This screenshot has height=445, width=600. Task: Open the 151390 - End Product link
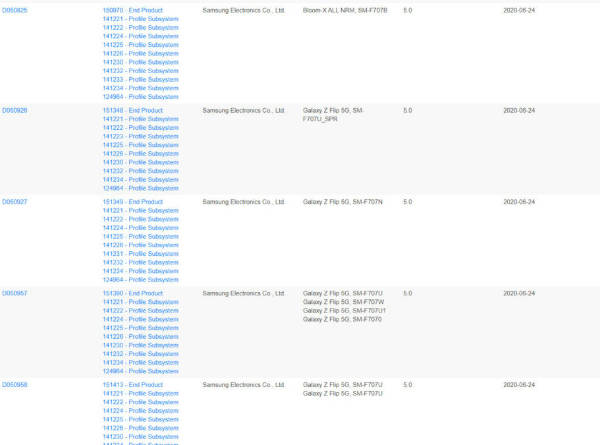(x=133, y=293)
